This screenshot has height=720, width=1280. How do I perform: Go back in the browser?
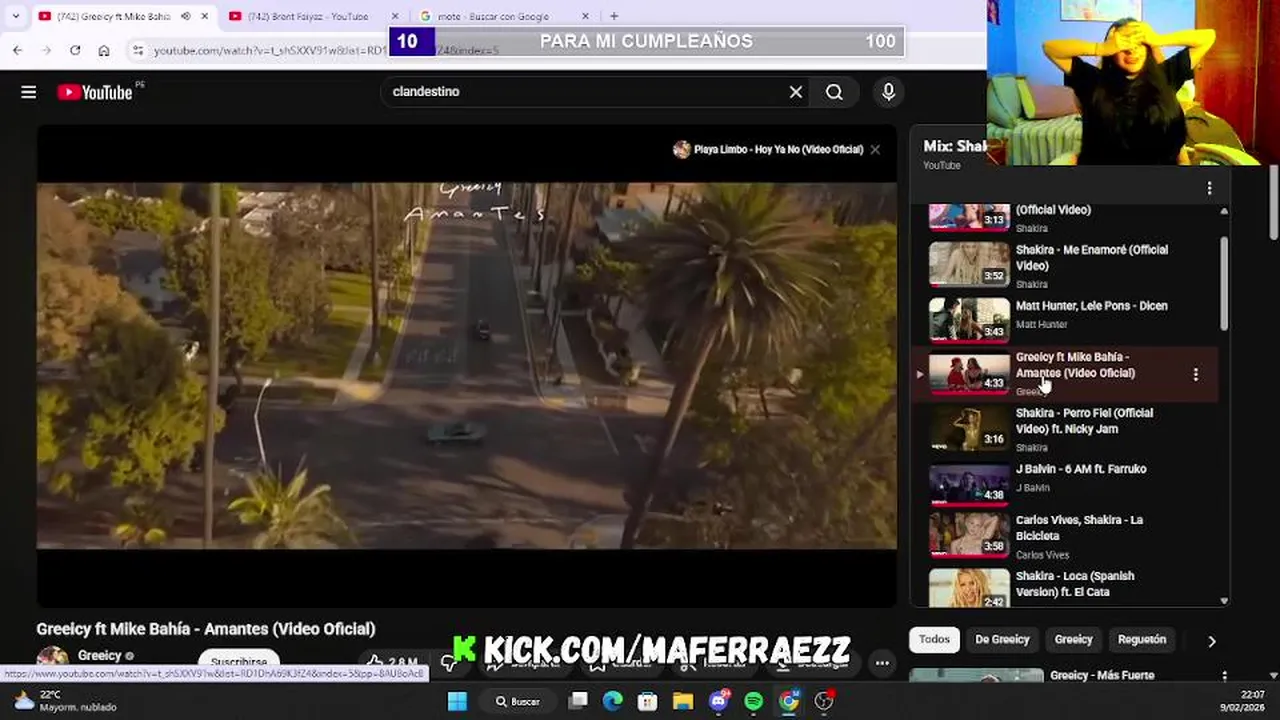pyautogui.click(x=17, y=50)
